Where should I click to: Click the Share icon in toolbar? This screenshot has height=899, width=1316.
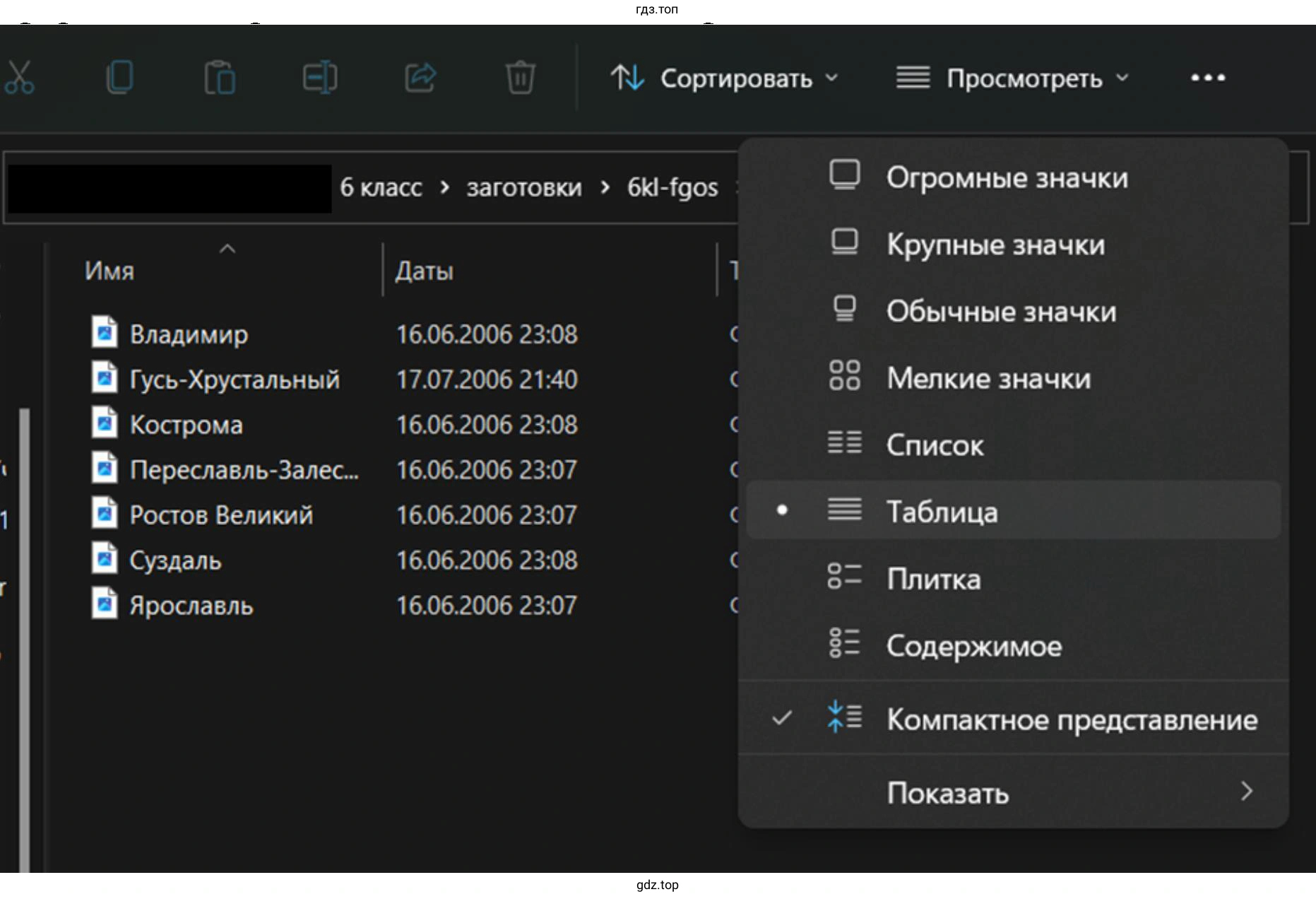pos(420,78)
